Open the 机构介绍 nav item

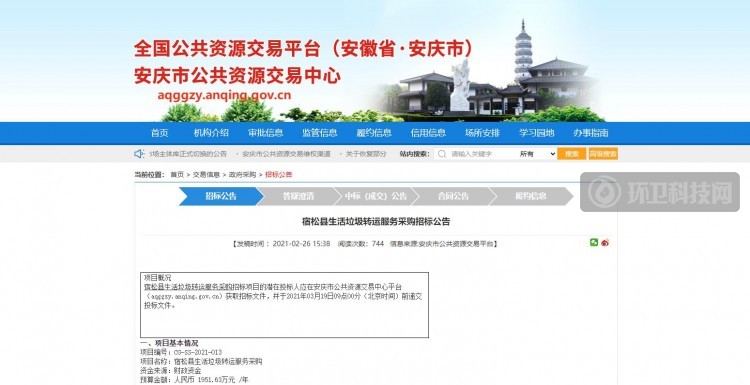tap(211, 133)
